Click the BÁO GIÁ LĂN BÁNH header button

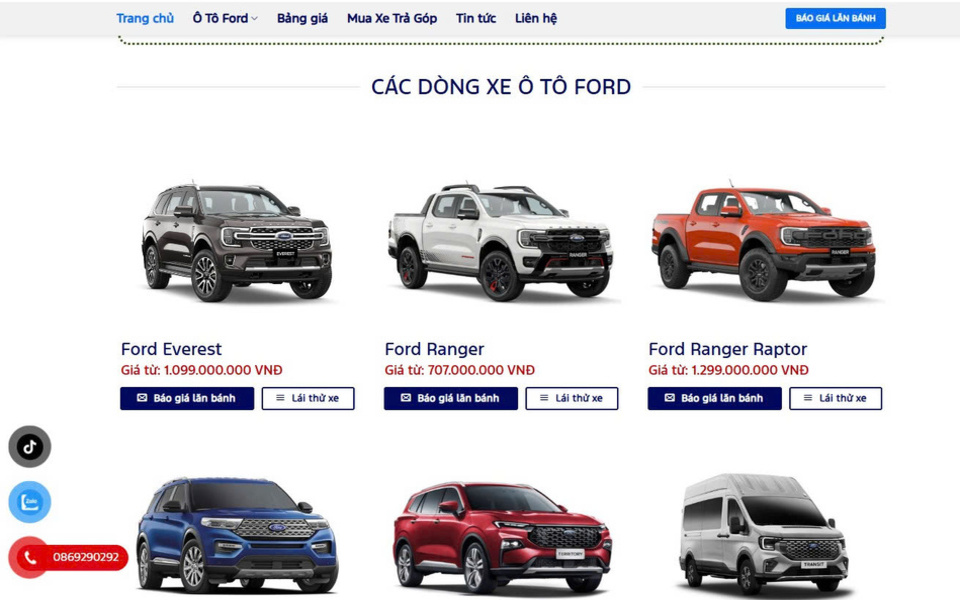(835, 18)
